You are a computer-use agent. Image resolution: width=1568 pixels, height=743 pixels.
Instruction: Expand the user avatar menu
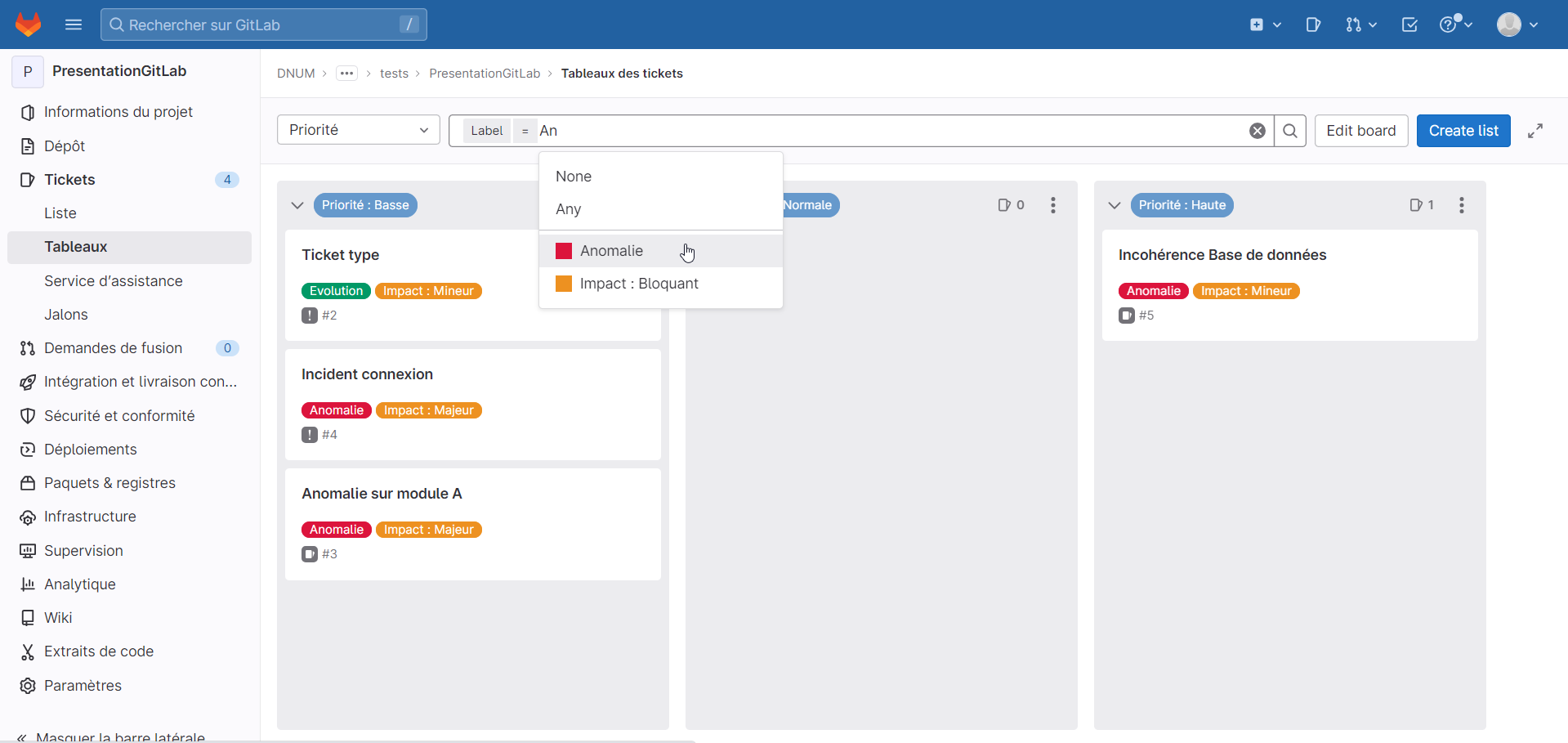point(1517,25)
